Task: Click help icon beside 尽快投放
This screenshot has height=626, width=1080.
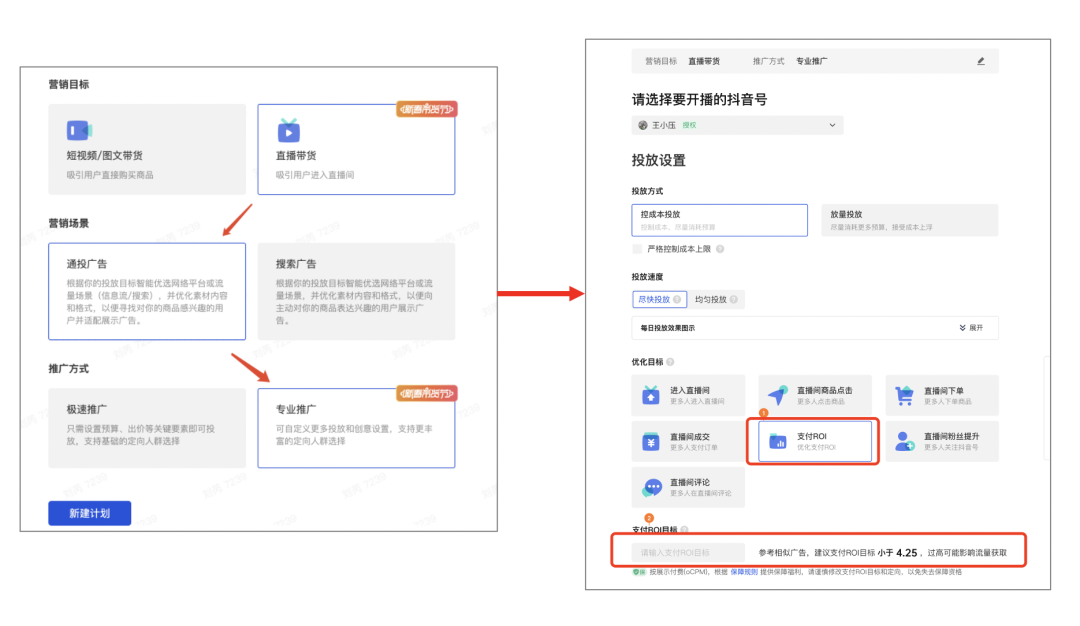Action: click(x=677, y=300)
